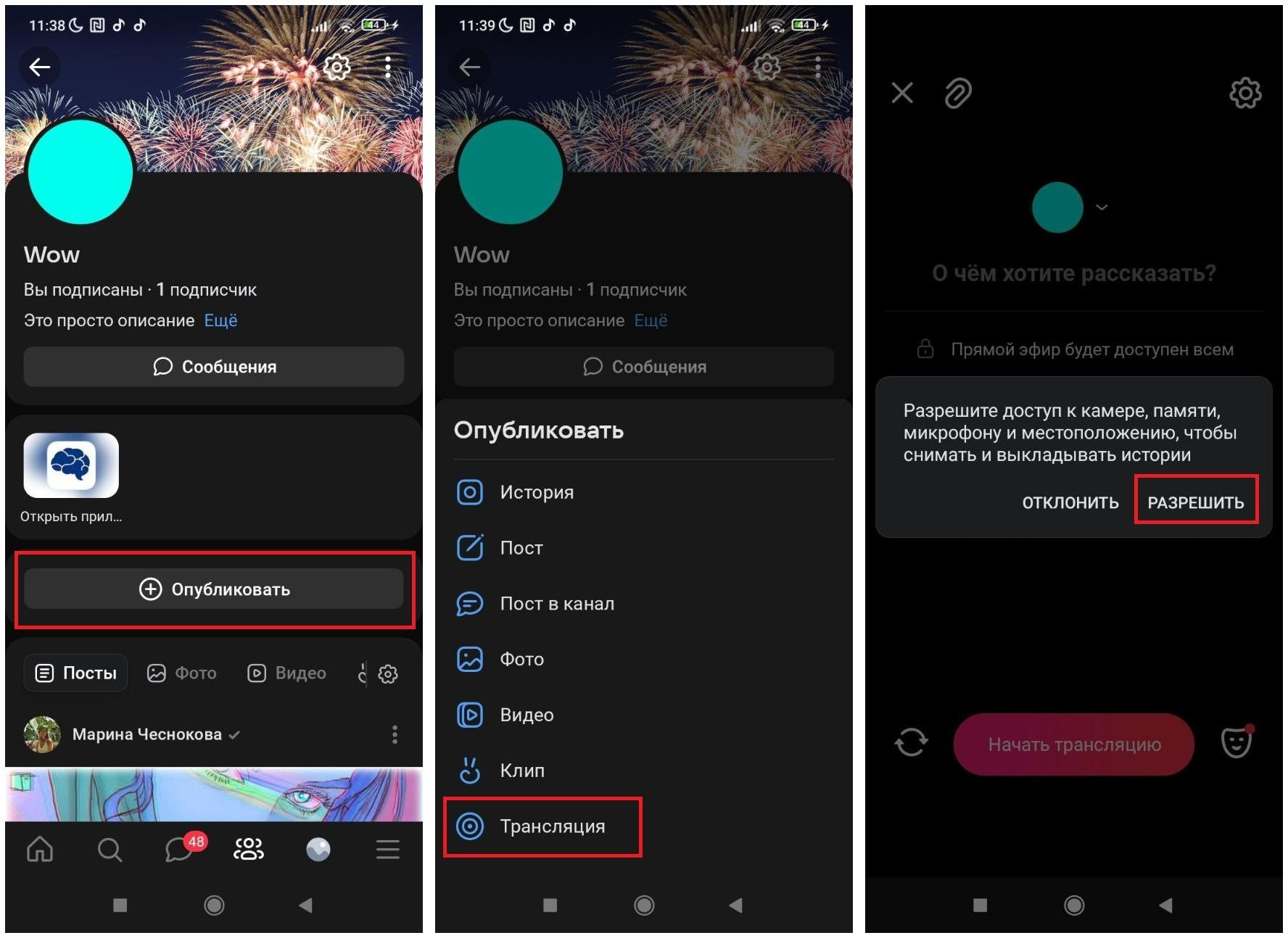Open tabs settings gear next to Видео
1288x938 pixels.
[388, 674]
